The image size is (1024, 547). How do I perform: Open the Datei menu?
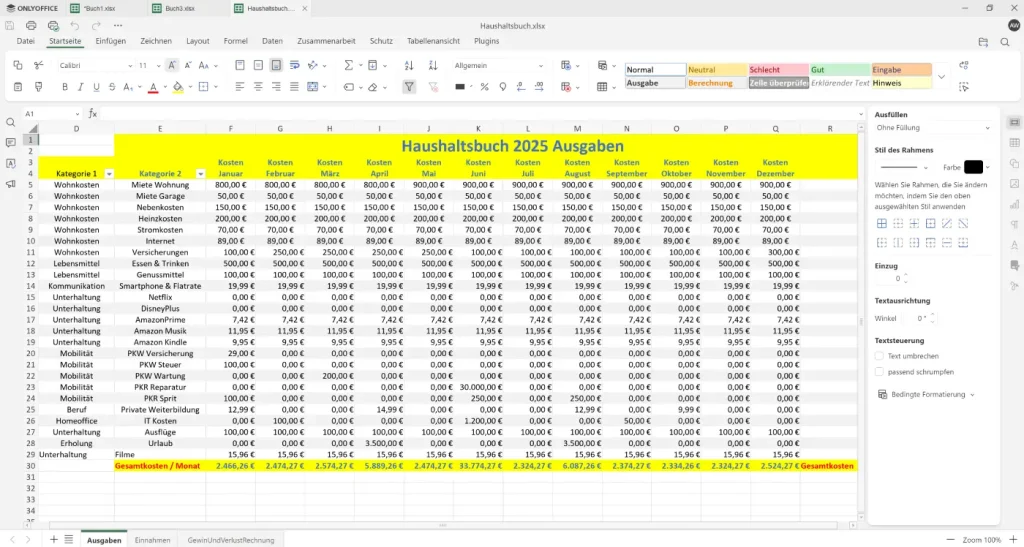[x=25, y=40]
